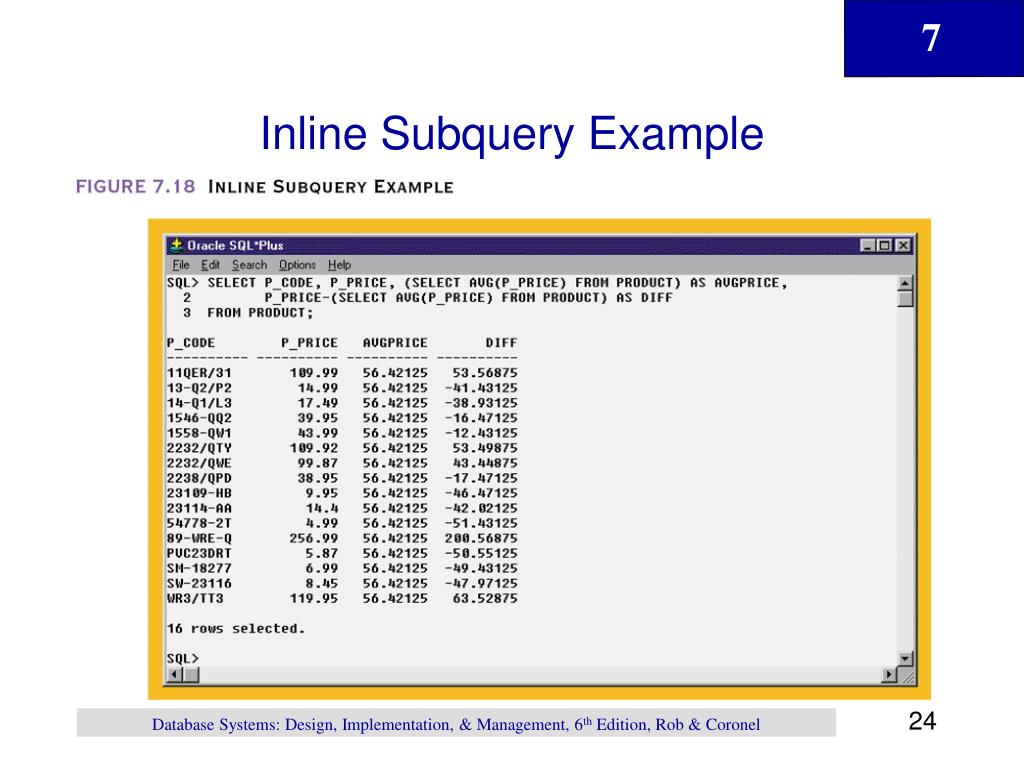Screen dimensions: 1024x768
Task: Click the Oracle SQL*Plus title bar icon
Action: 176,246
